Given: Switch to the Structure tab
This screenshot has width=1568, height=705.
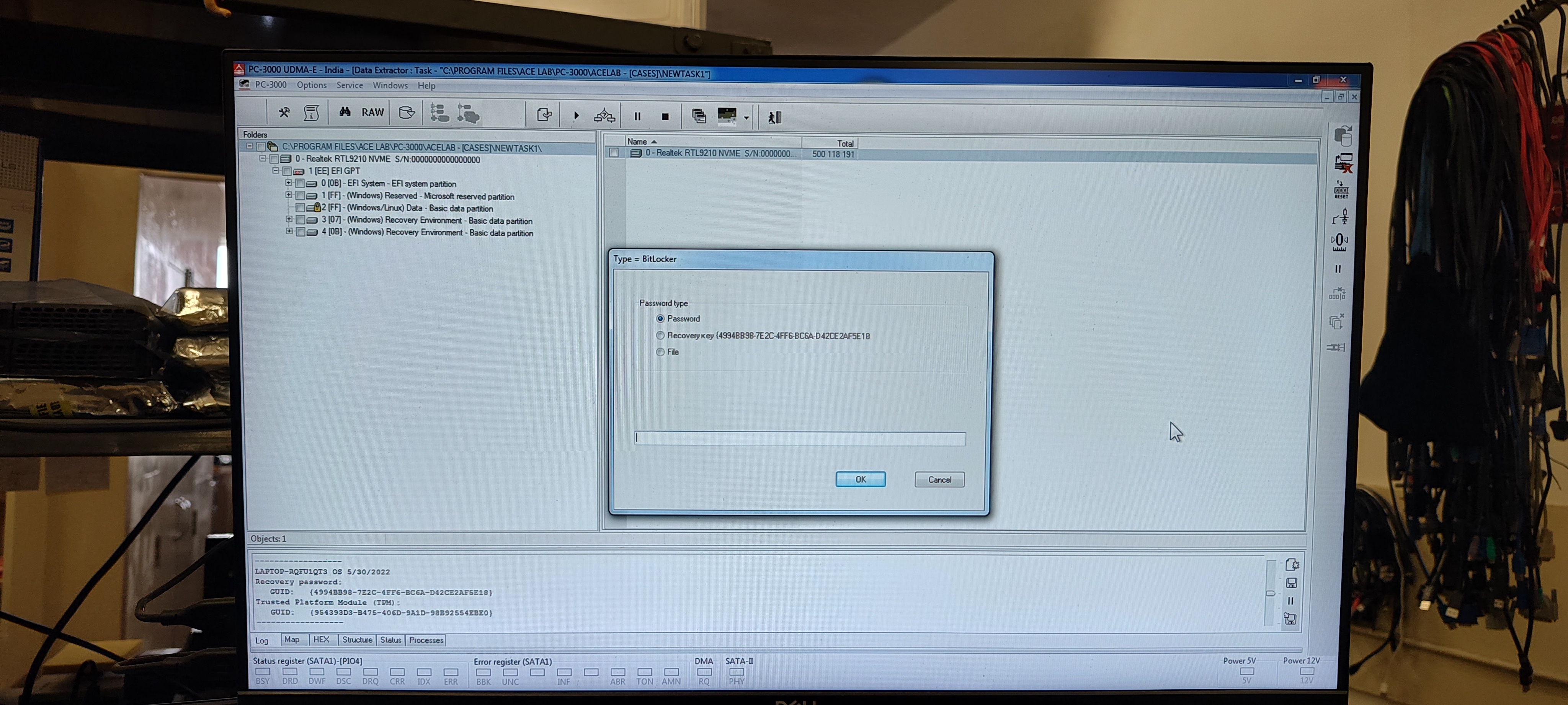Looking at the screenshot, I should (357, 640).
